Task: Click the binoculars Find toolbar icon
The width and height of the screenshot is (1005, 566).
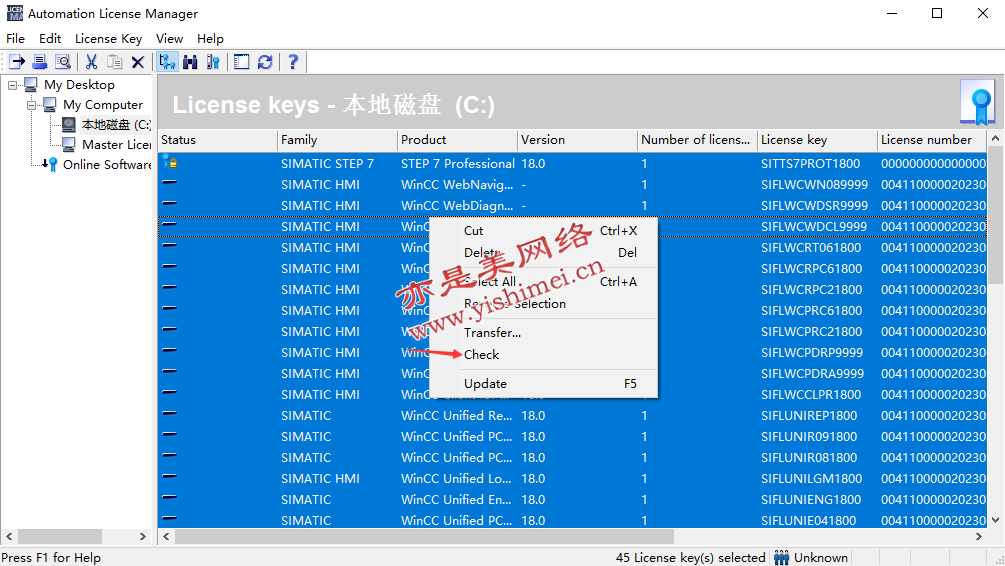Action: click(x=190, y=62)
